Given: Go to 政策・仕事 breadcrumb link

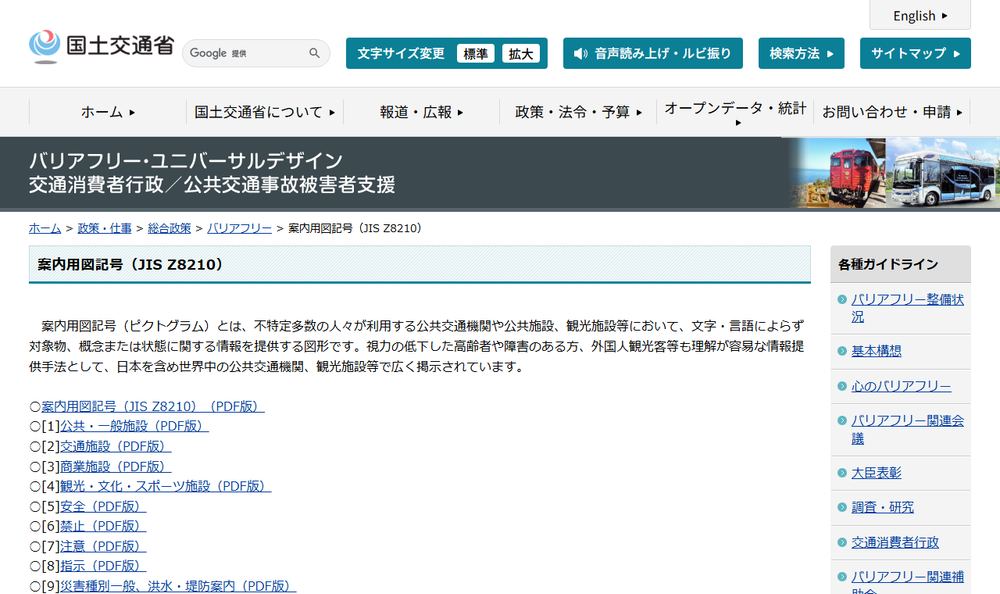Looking at the screenshot, I should tap(105, 228).
